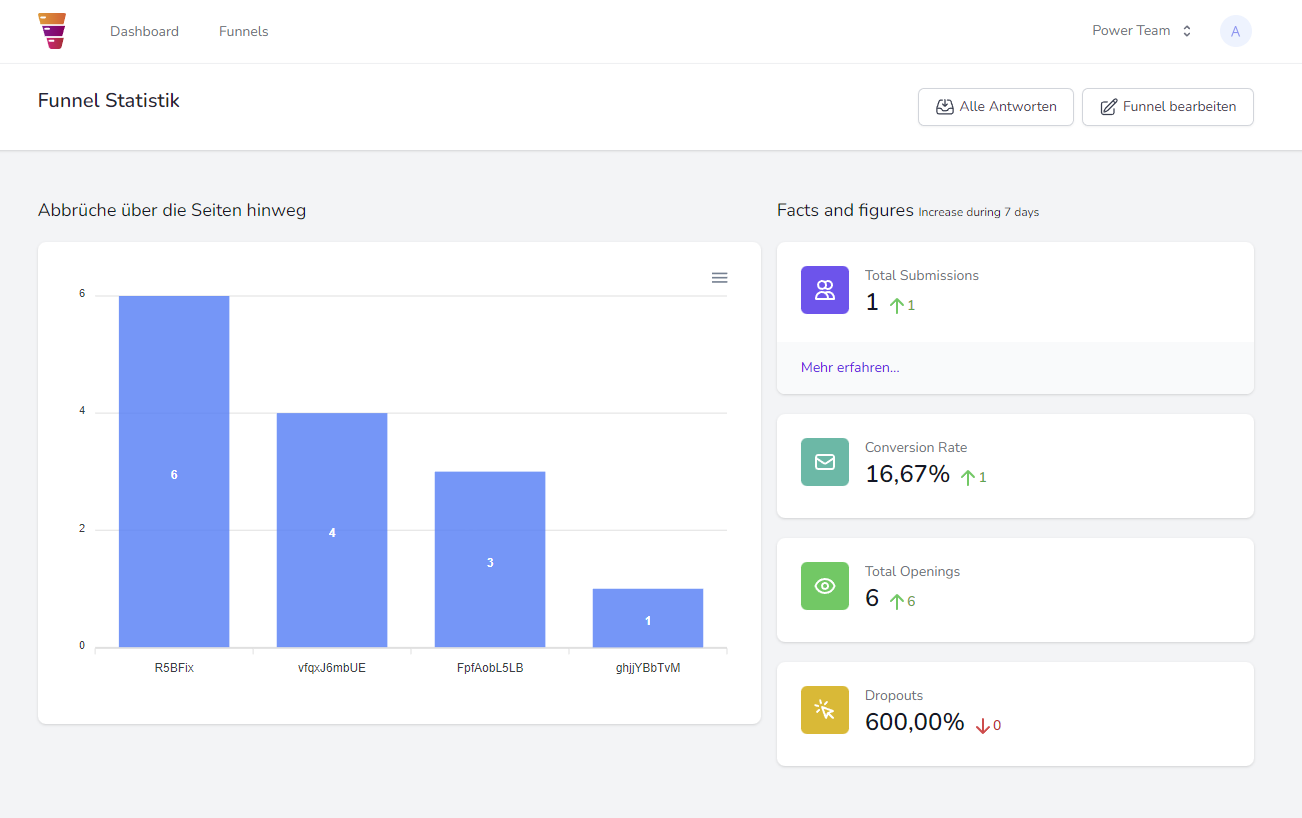Click the vfqxJ6mbUE bar in chart

click(x=332, y=530)
